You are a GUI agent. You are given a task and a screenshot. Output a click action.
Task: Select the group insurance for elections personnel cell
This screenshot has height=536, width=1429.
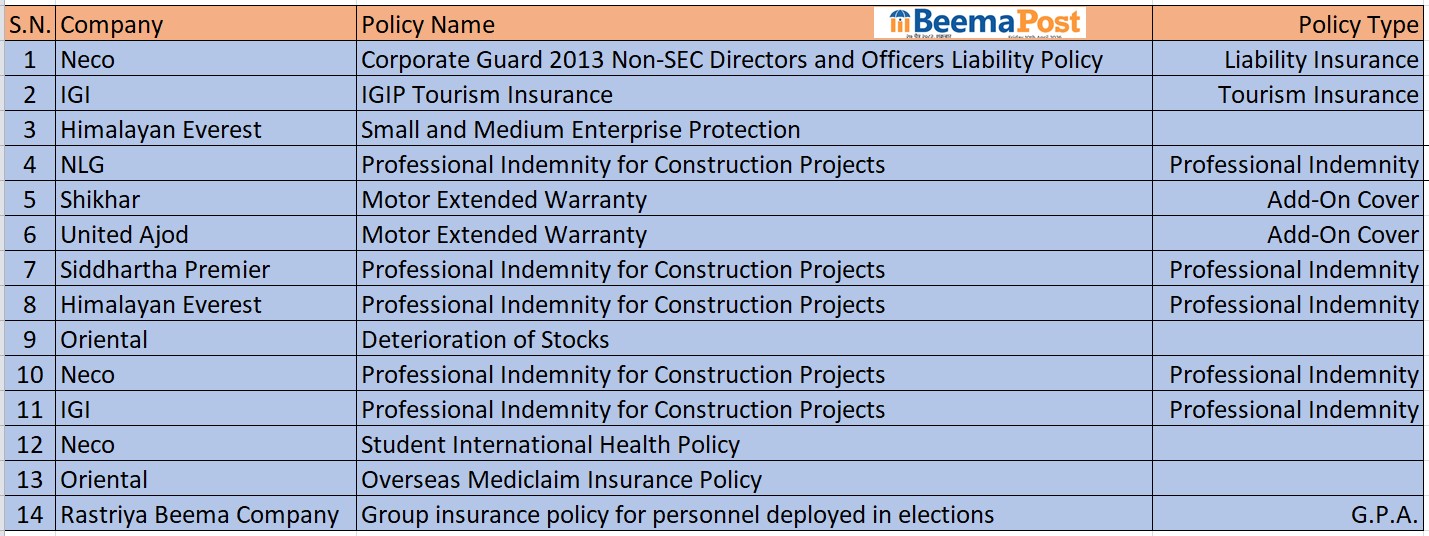click(x=677, y=515)
